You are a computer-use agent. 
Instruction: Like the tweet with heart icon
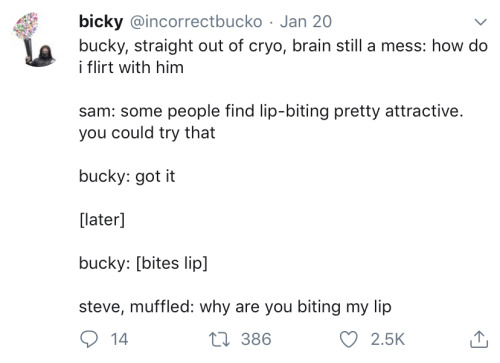coord(348,340)
